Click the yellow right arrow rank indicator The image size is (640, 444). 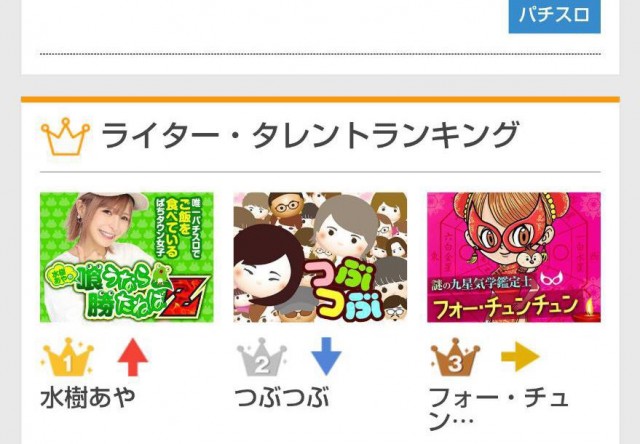pyautogui.click(x=520, y=356)
